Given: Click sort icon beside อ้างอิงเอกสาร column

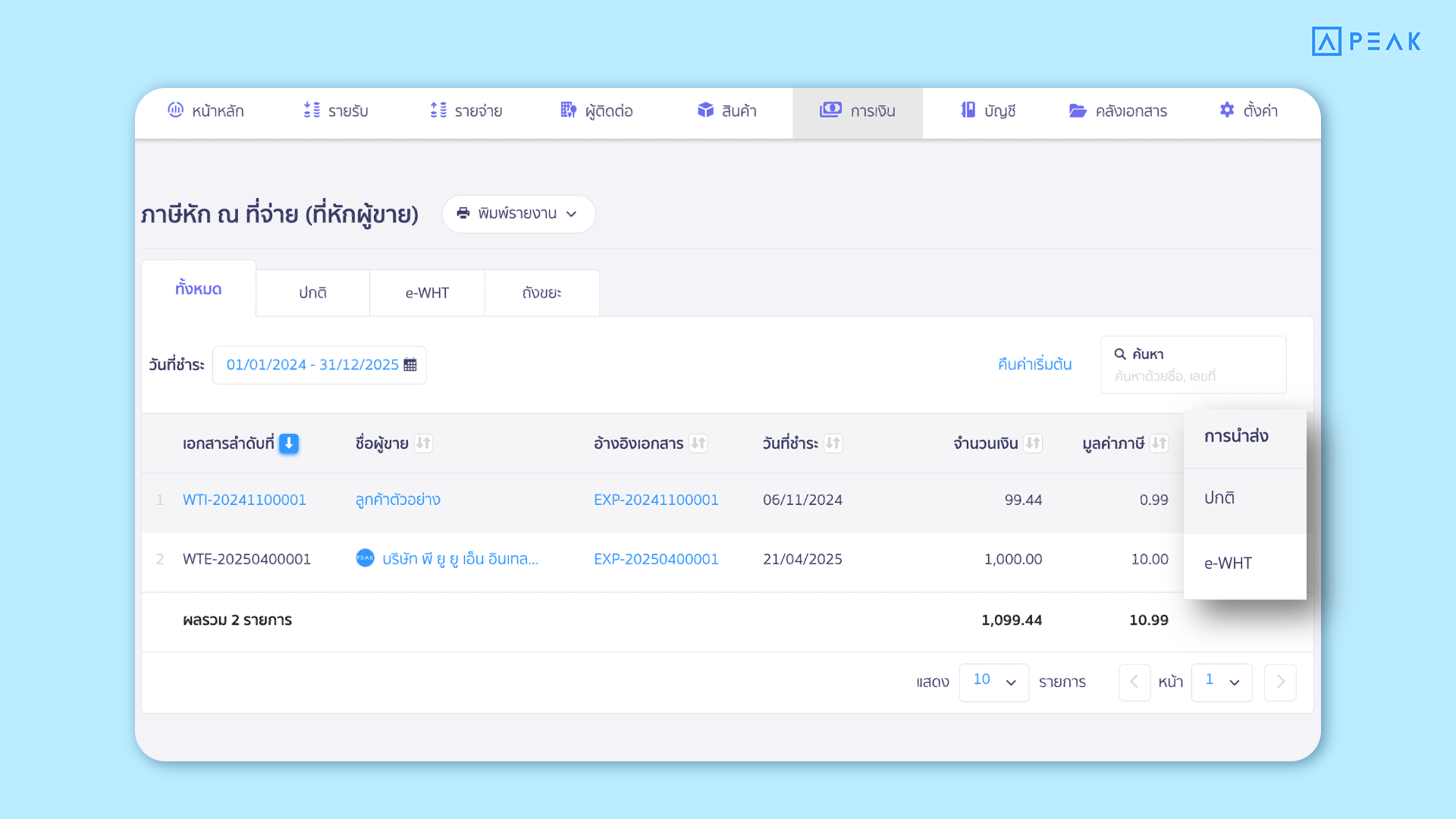Looking at the screenshot, I should coord(698,444).
